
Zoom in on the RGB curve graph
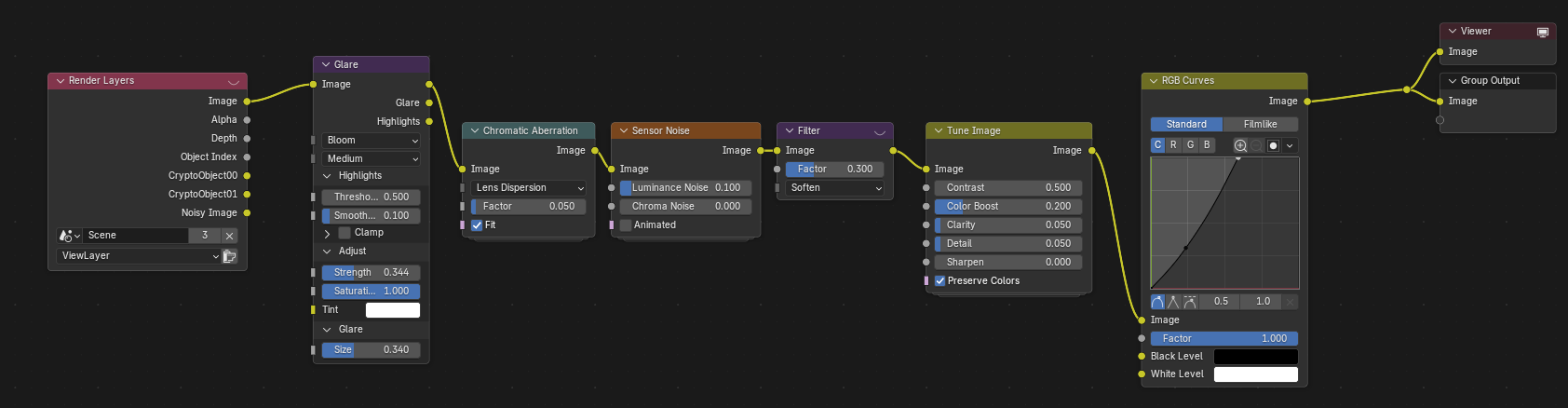(1240, 145)
